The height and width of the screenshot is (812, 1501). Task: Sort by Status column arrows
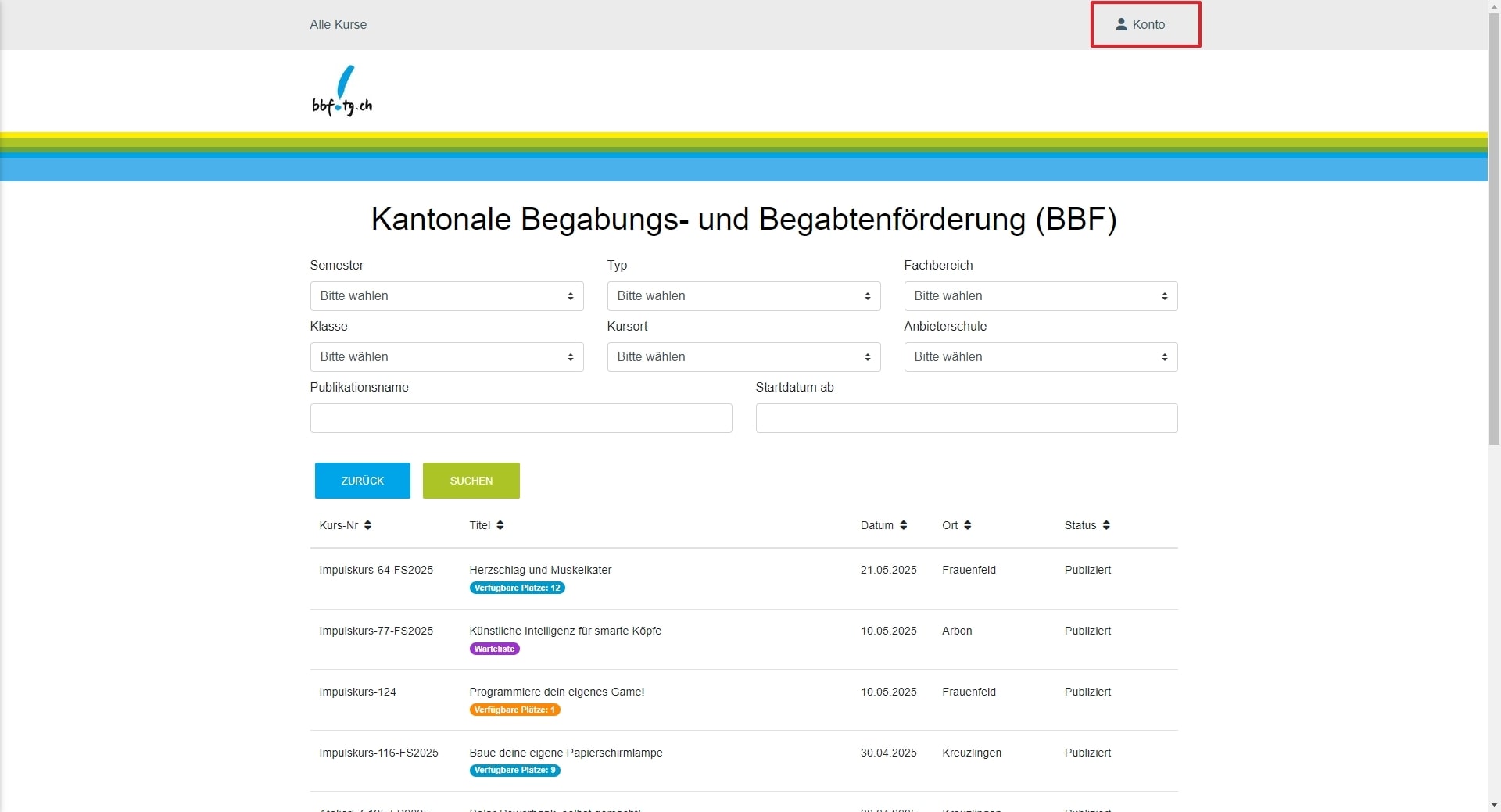click(x=1106, y=525)
